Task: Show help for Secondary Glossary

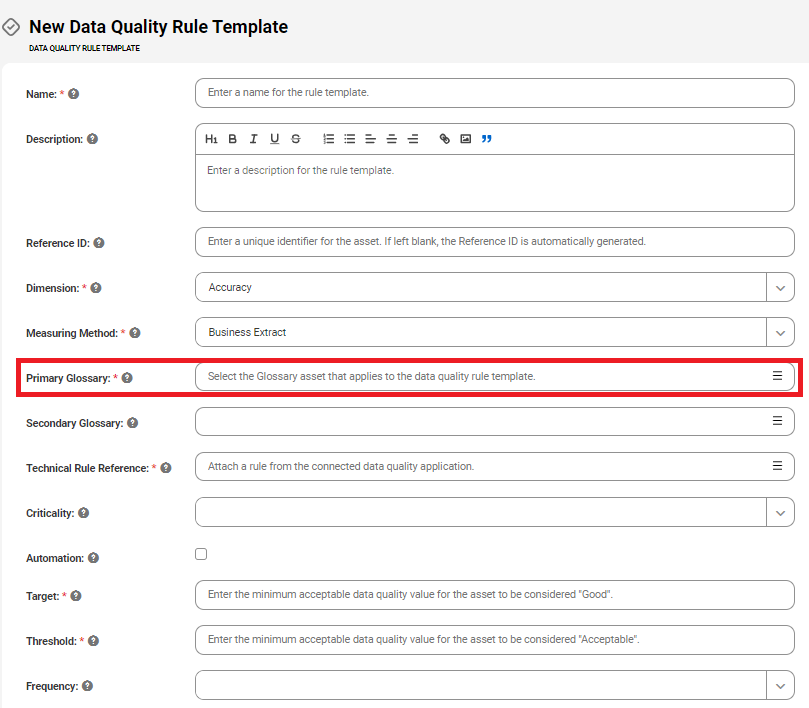Action: 133,423
